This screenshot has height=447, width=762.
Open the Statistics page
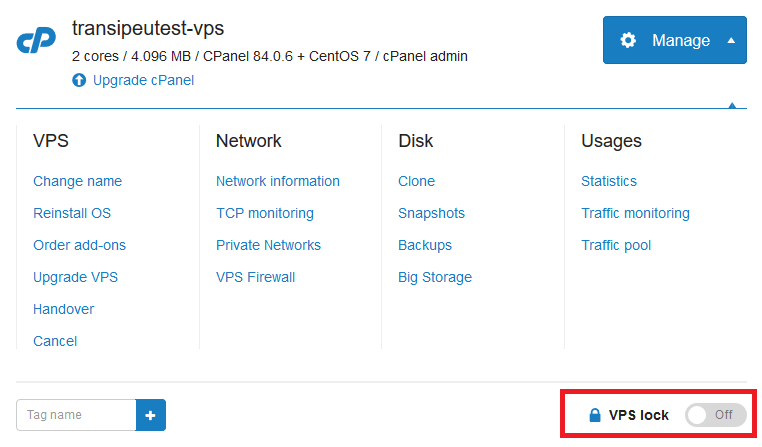609,181
